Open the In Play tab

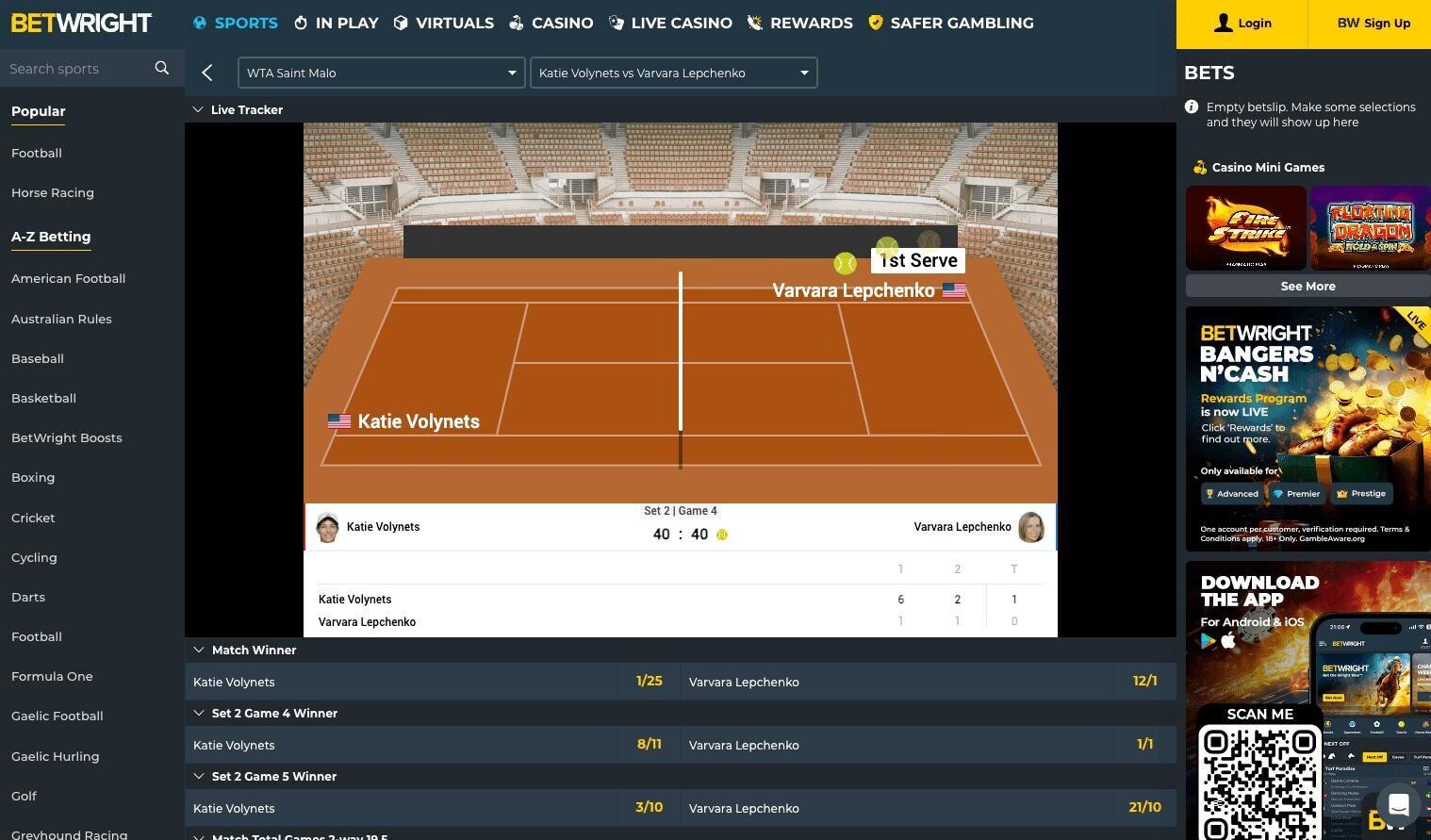coord(337,23)
